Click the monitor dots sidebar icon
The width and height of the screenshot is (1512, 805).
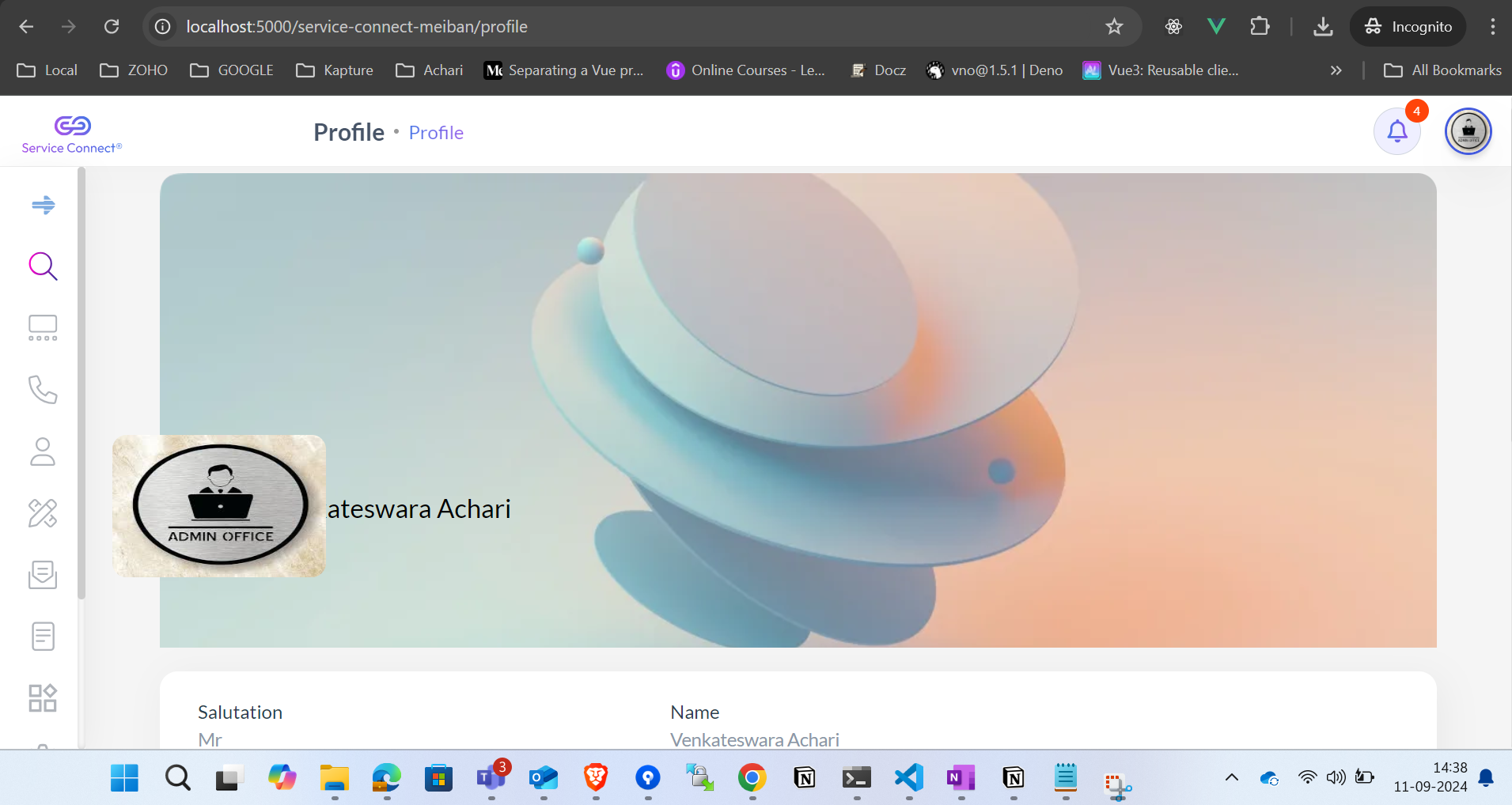[x=43, y=328]
